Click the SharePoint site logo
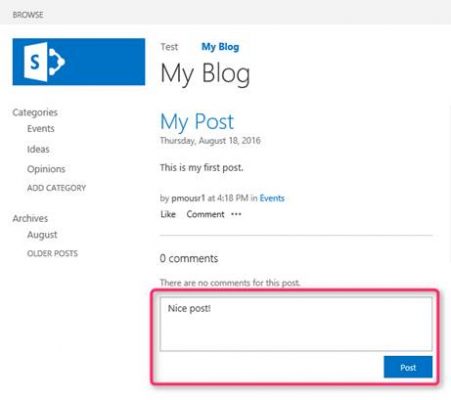The height and width of the screenshot is (400, 451). pos(79,62)
